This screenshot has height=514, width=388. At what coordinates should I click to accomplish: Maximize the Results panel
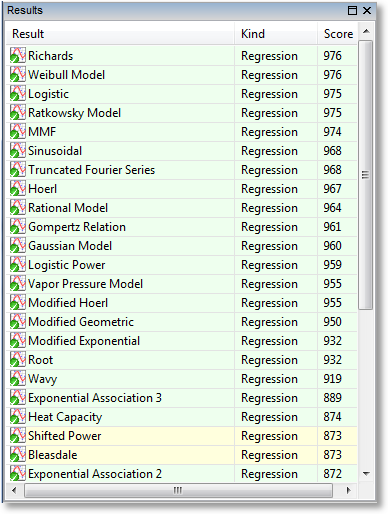pyautogui.click(x=352, y=10)
